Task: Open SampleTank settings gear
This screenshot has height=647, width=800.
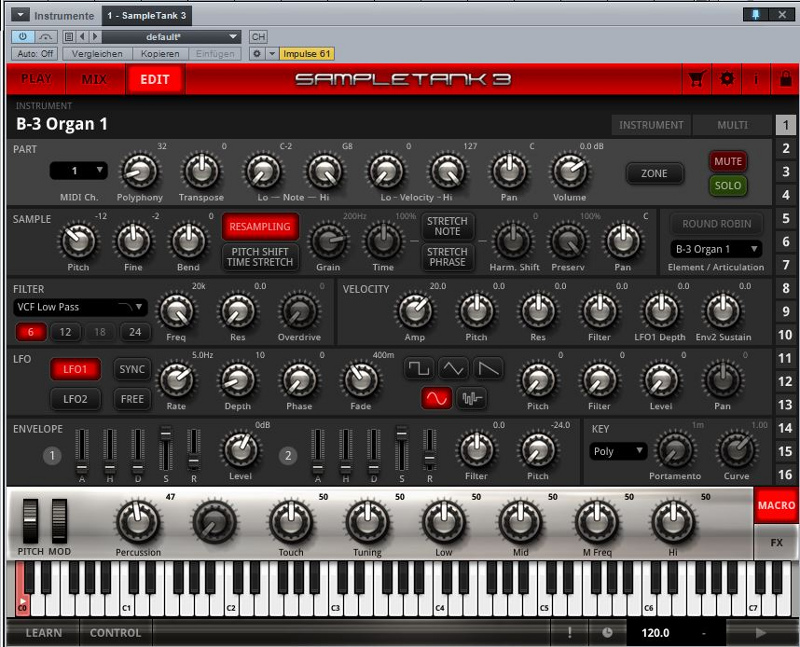Action: point(727,79)
